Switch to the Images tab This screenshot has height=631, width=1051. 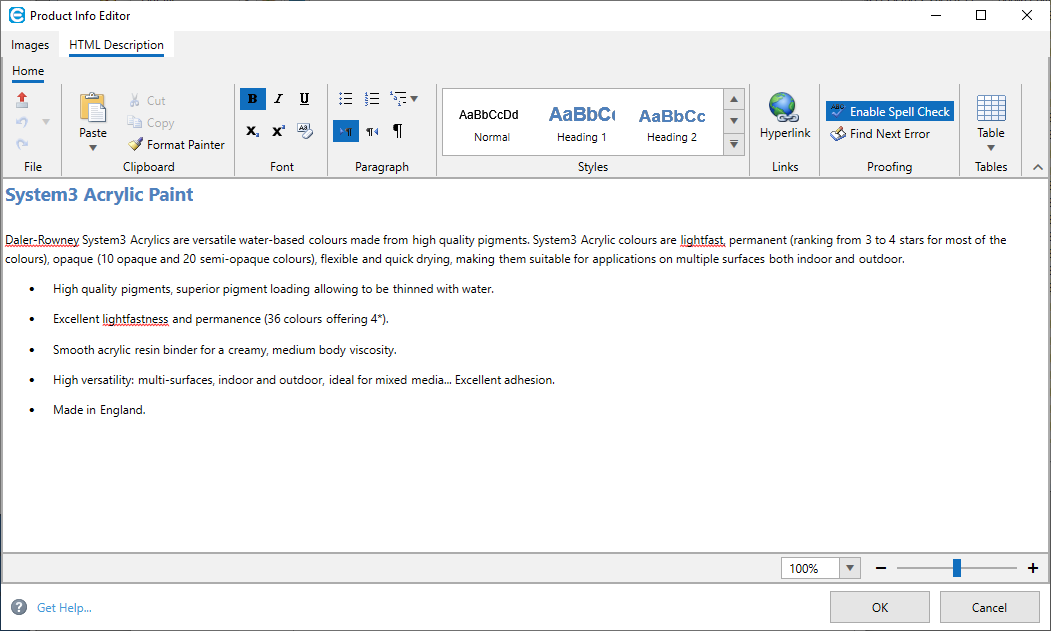pos(30,45)
